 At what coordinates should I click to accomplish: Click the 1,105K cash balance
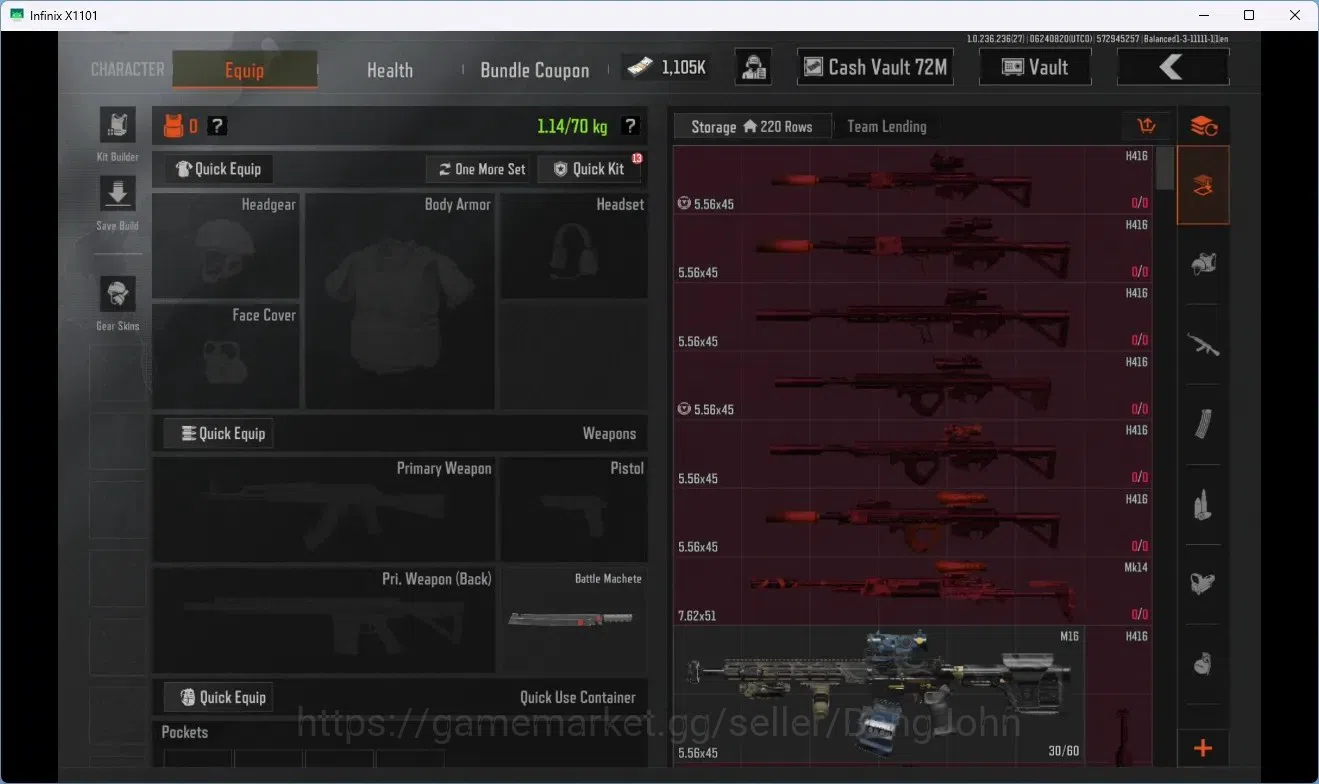pos(684,67)
